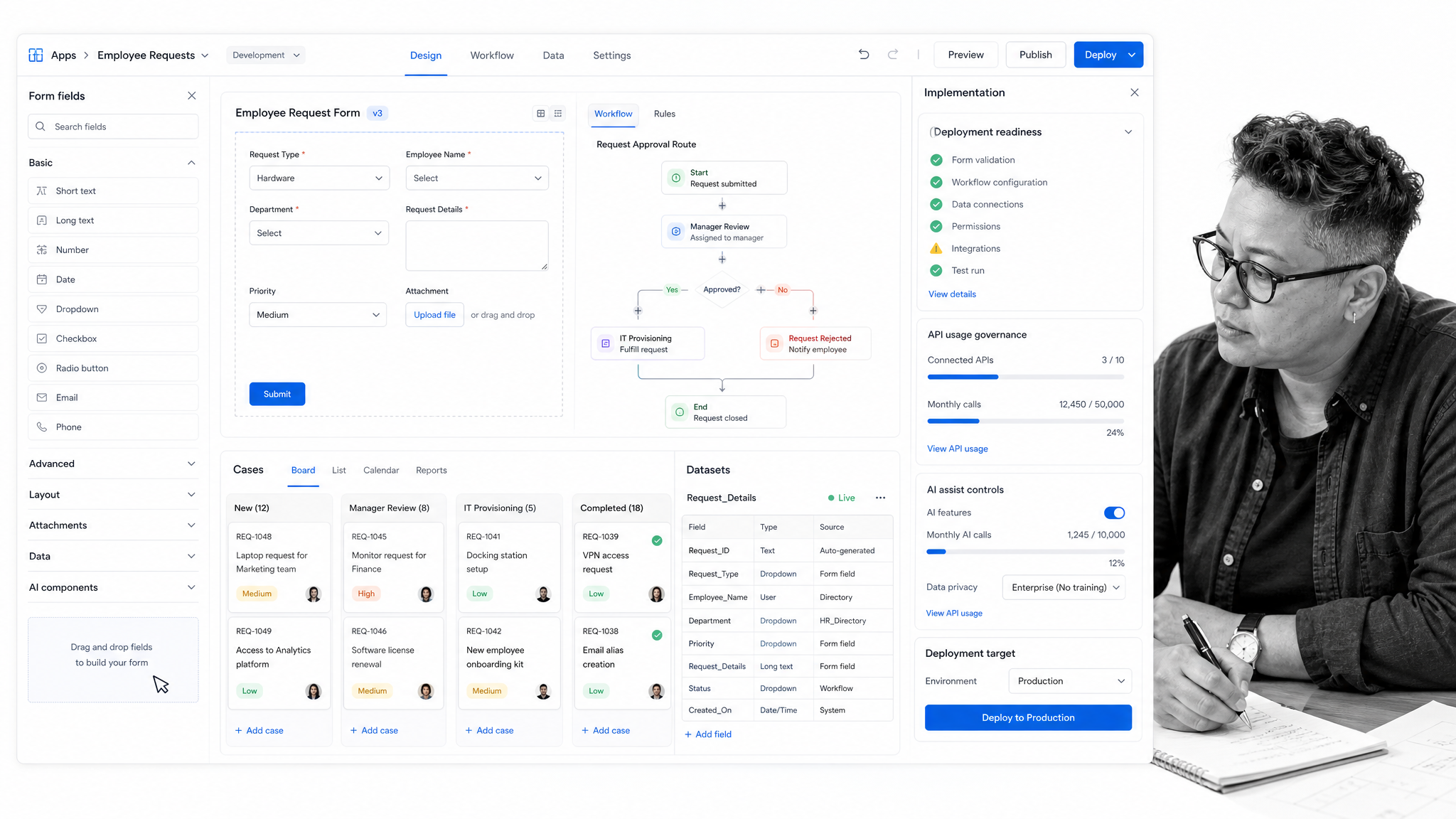
Task: Open Request_Details dataset more options menu
Action: tap(880, 498)
